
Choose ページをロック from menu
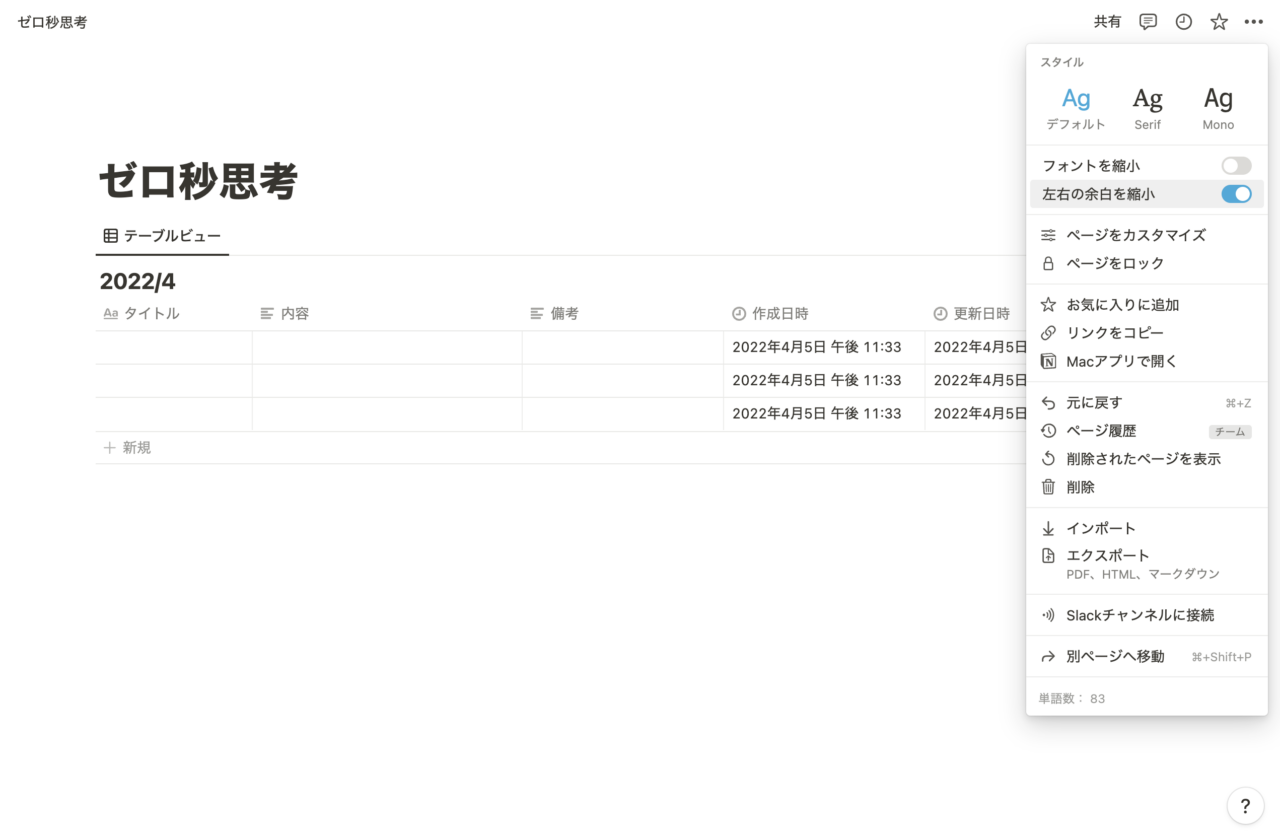point(1147,263)
